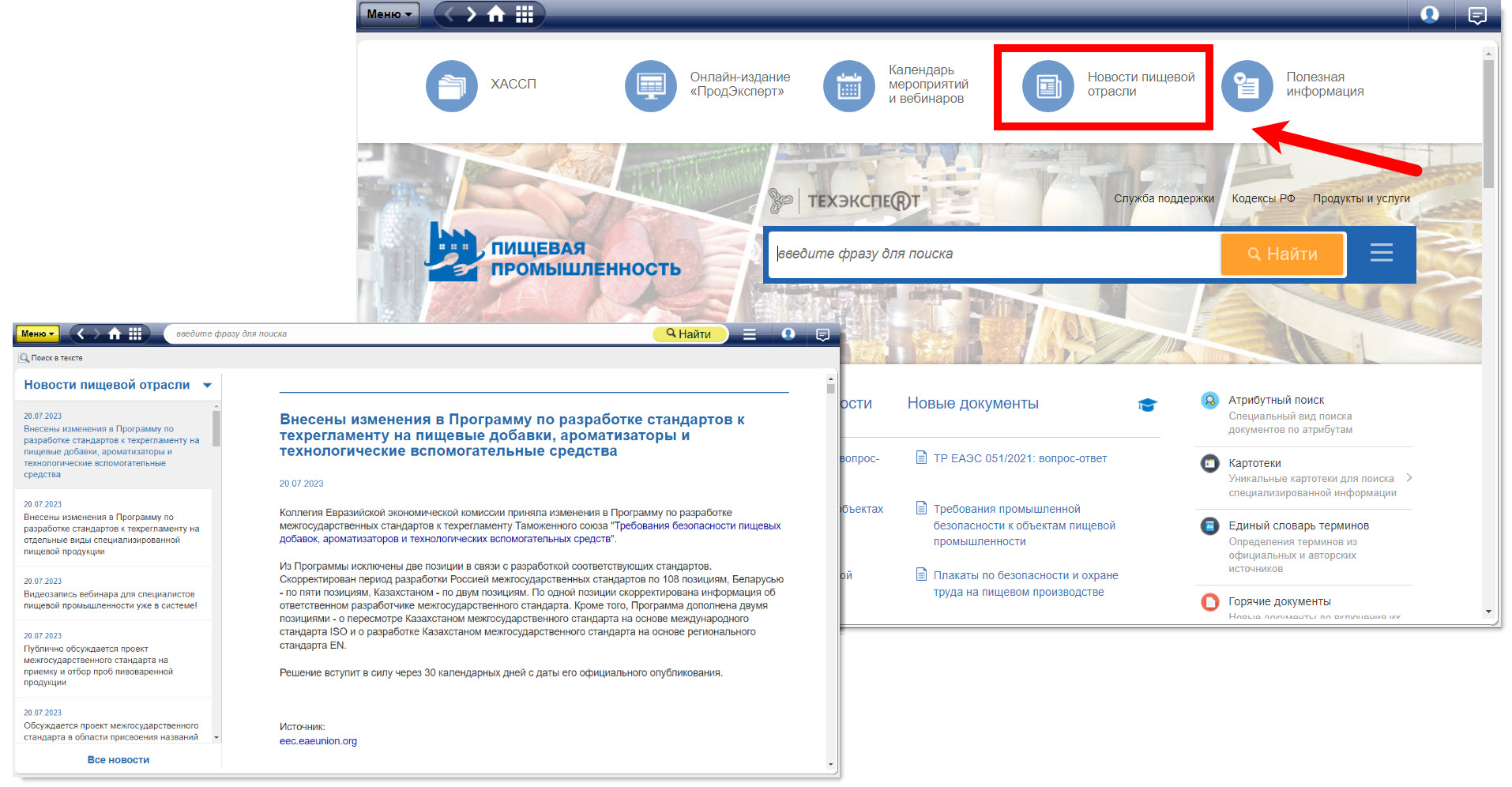This screenshot has height=787, width=1512.
Task: Click Home icon in news window toolbar
Action: pyautogui.click(x=115, y=333)
